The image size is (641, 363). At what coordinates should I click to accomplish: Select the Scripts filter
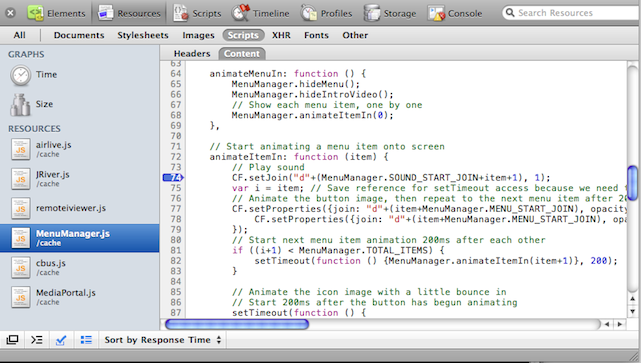point(243,35)
